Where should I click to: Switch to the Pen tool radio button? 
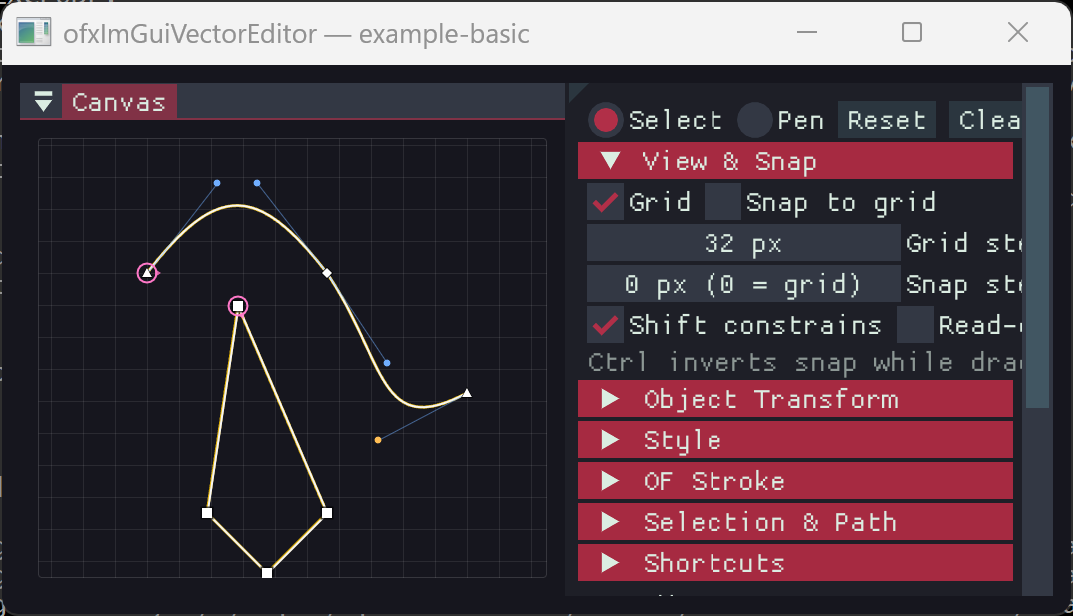pyautogui.click(x=754, y=120)
